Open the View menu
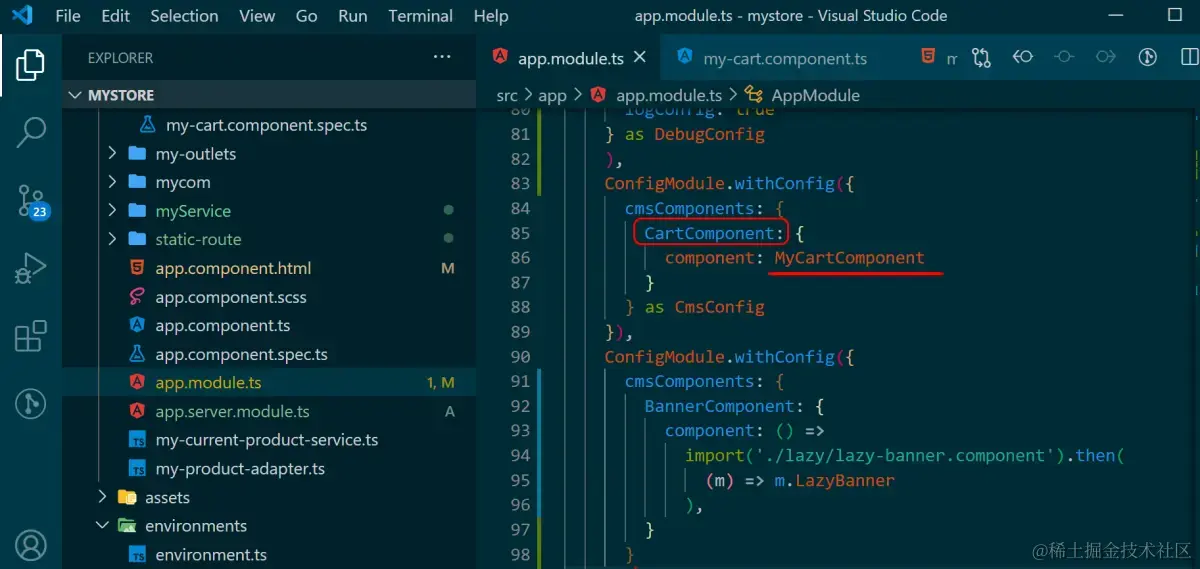Image resolution: width=1200 pixels, height=569 pixels. click(x=257, y=16)
